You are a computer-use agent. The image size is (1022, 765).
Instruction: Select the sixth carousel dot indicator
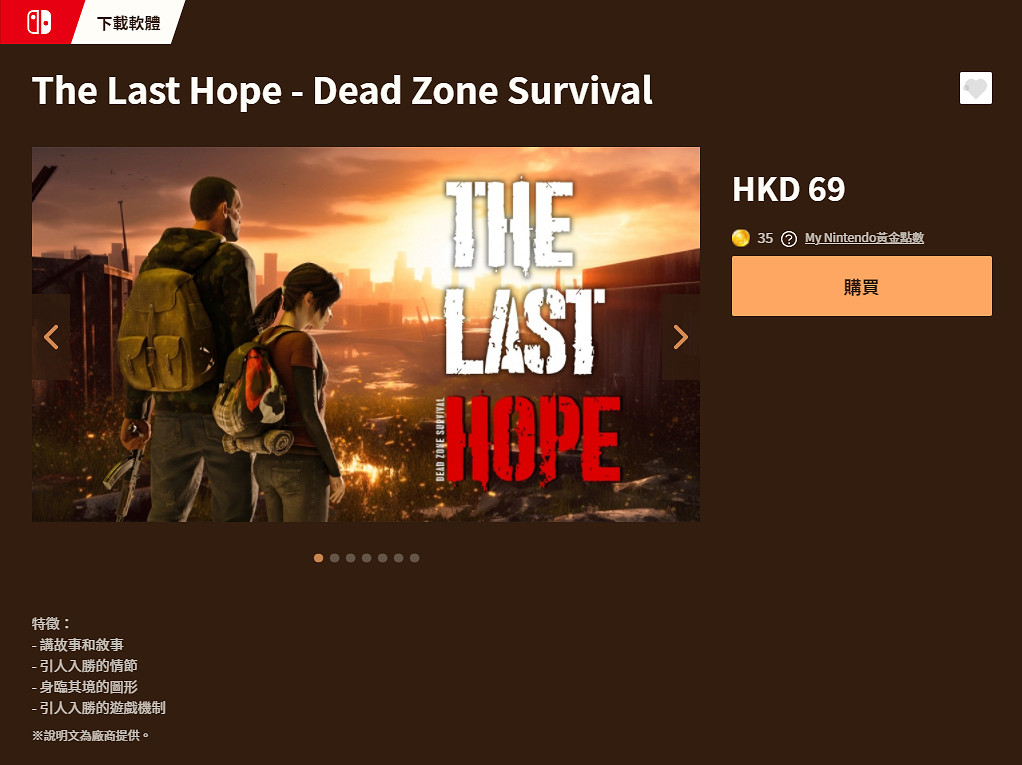coord(398,558)
